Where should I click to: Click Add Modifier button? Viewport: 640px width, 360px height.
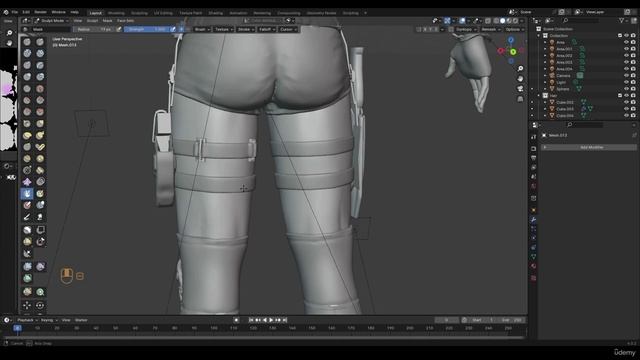(x=591, y=147)
